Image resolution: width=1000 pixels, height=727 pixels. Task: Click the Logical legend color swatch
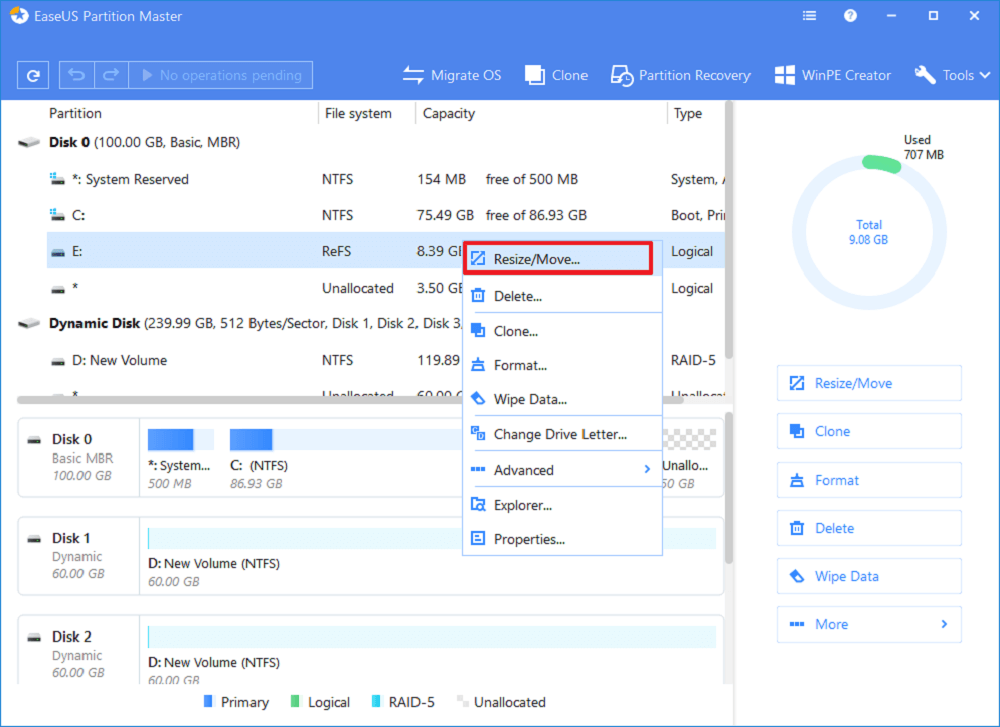pos(295,701)
